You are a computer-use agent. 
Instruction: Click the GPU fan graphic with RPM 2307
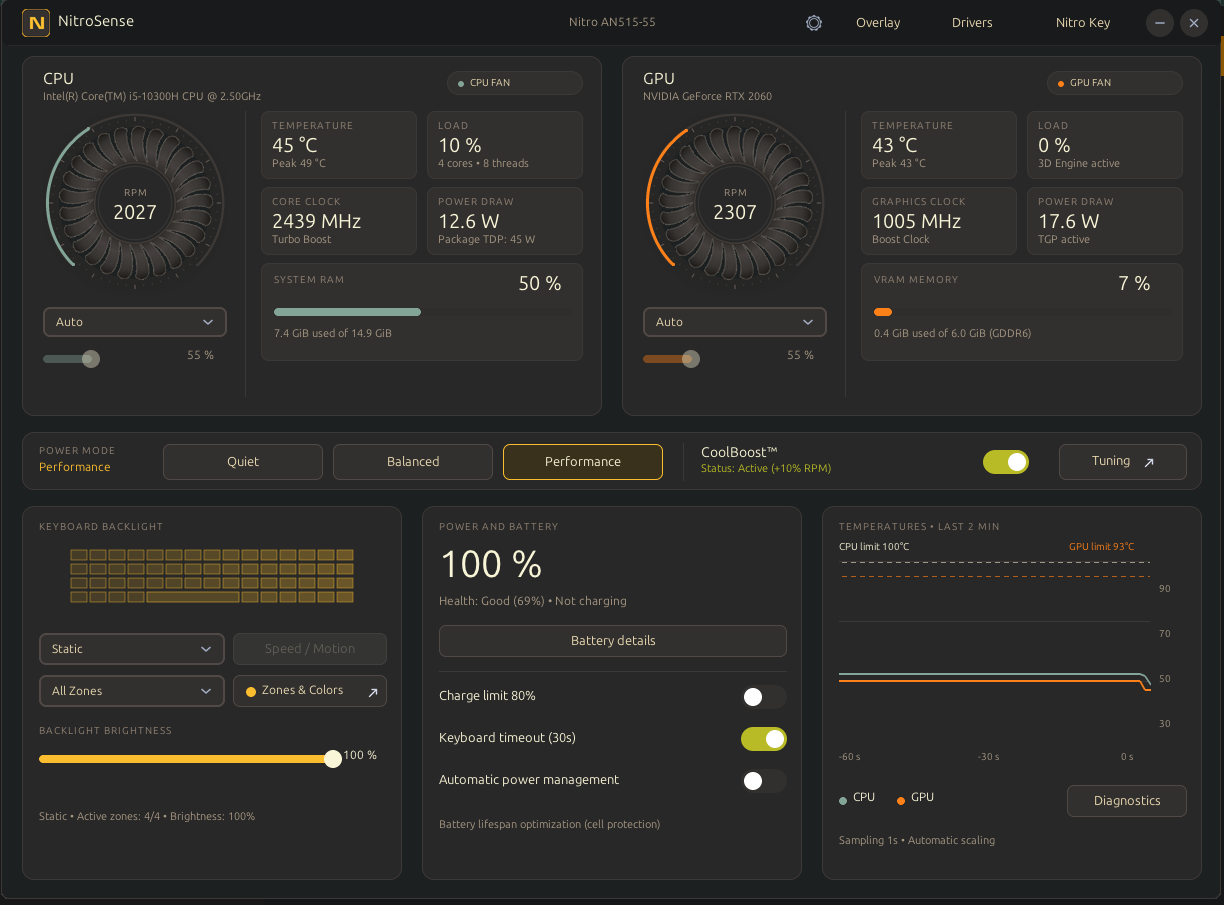tap(735, 203)
